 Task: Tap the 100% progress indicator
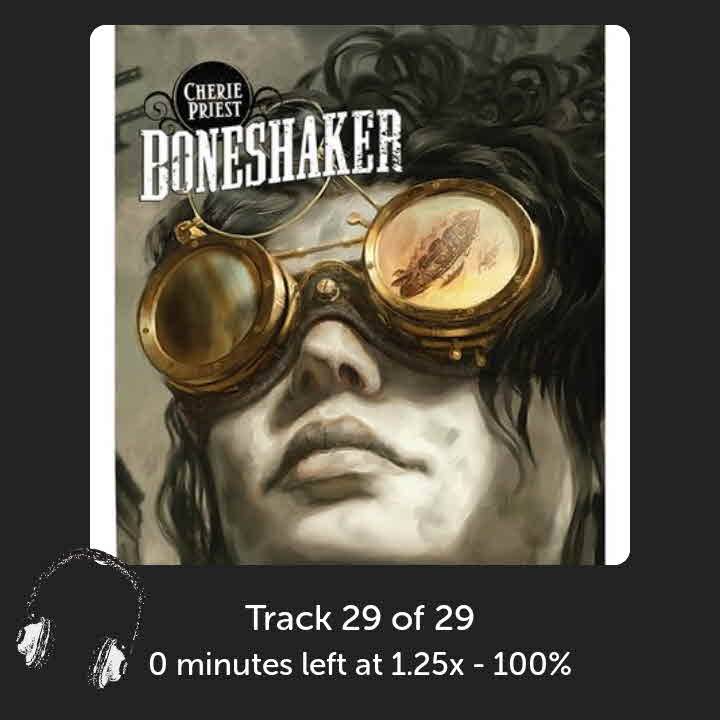[x=532, y=664]
